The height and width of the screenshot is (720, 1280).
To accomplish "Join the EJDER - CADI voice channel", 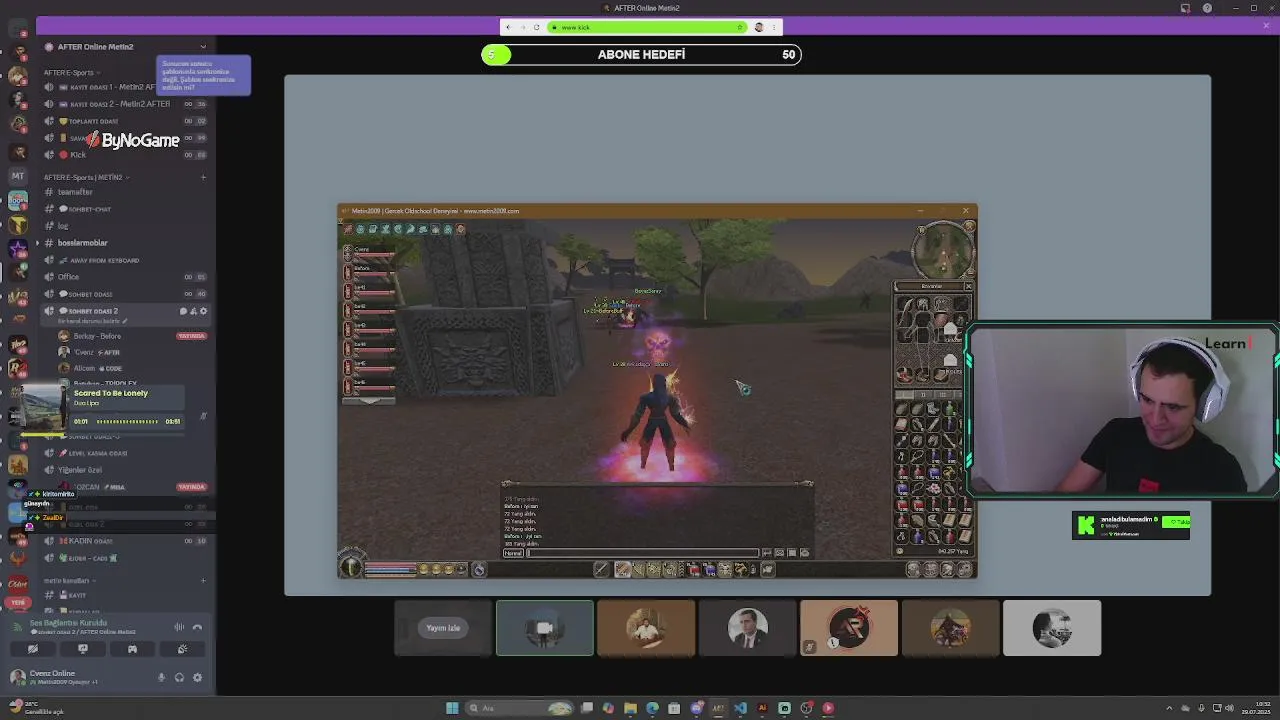I will [125, 558].
